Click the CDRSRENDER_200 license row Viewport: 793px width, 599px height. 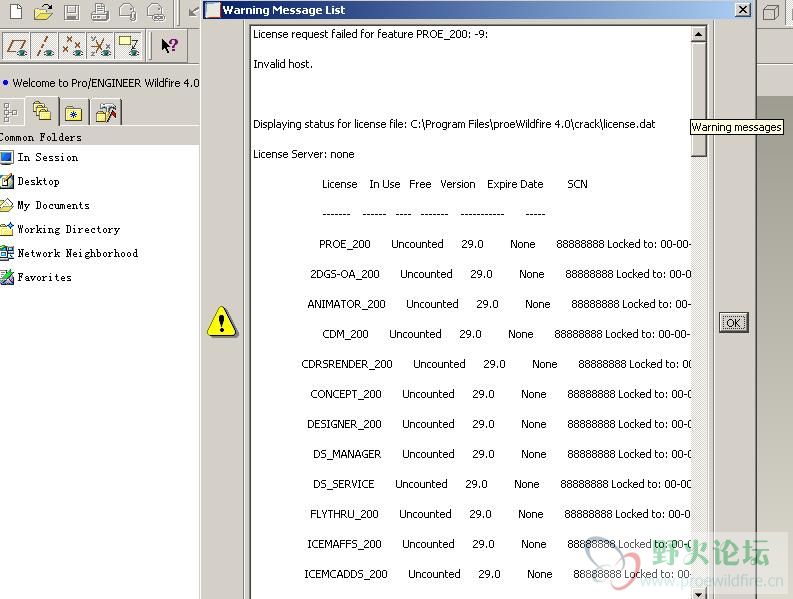[x=496, y=364]
